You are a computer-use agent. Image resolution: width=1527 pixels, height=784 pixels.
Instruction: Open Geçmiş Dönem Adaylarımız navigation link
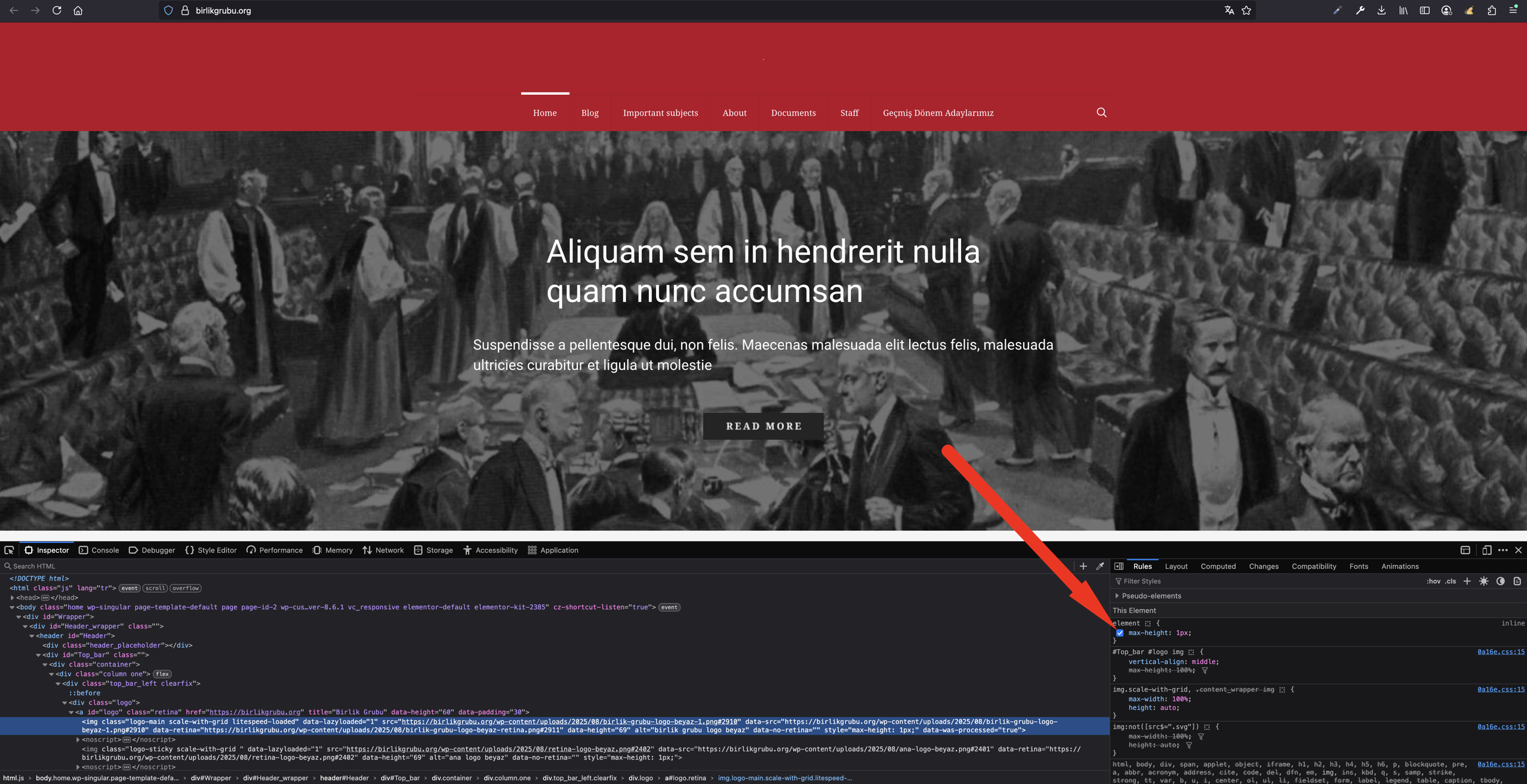coord(938,113)
